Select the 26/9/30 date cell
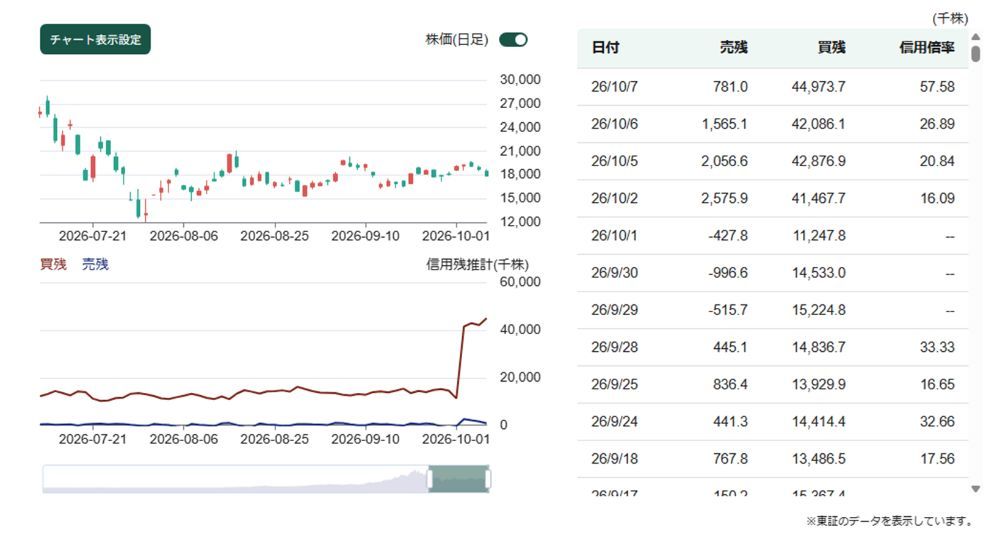Screen dimensions: 1000x540 [x=614, y=273]
